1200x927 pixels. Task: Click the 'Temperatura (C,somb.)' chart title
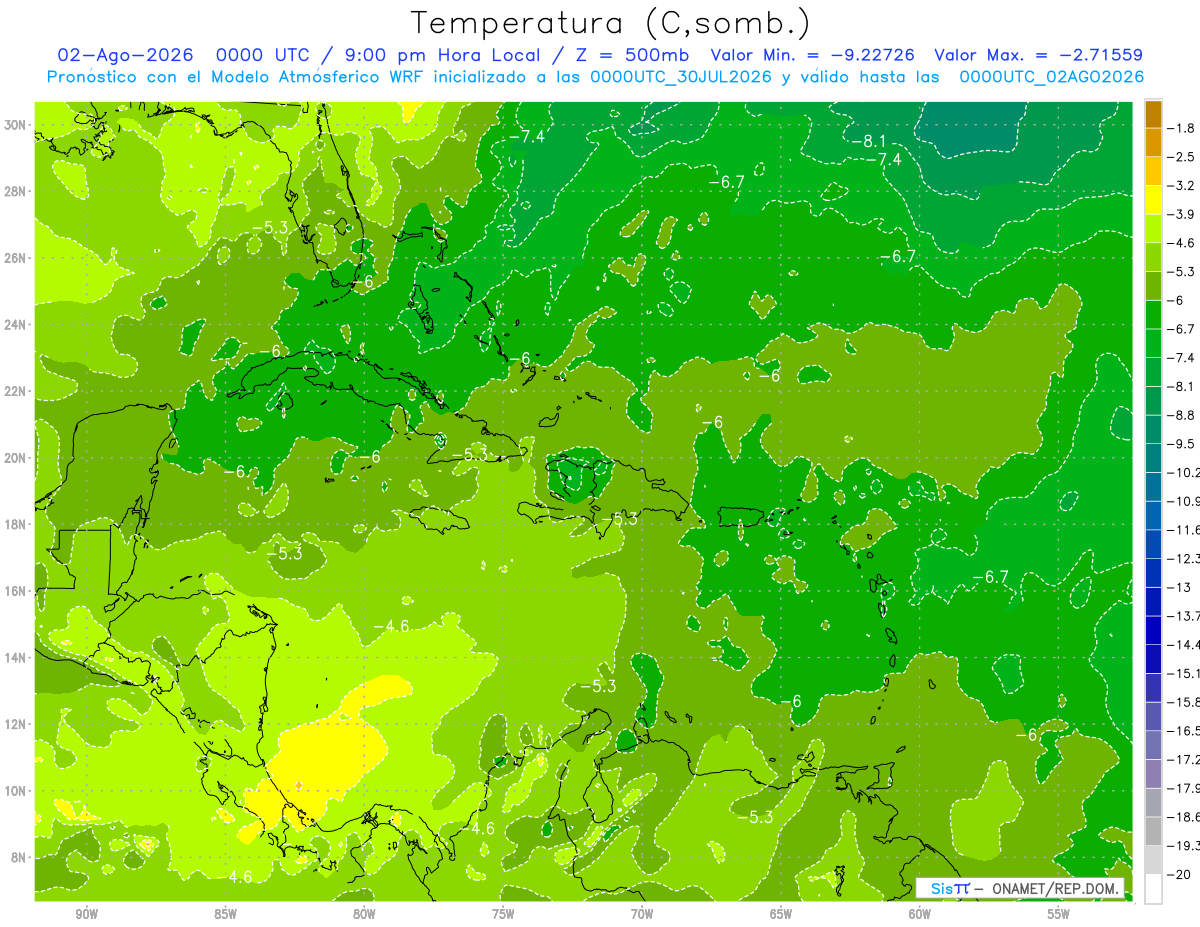point(609,22)
